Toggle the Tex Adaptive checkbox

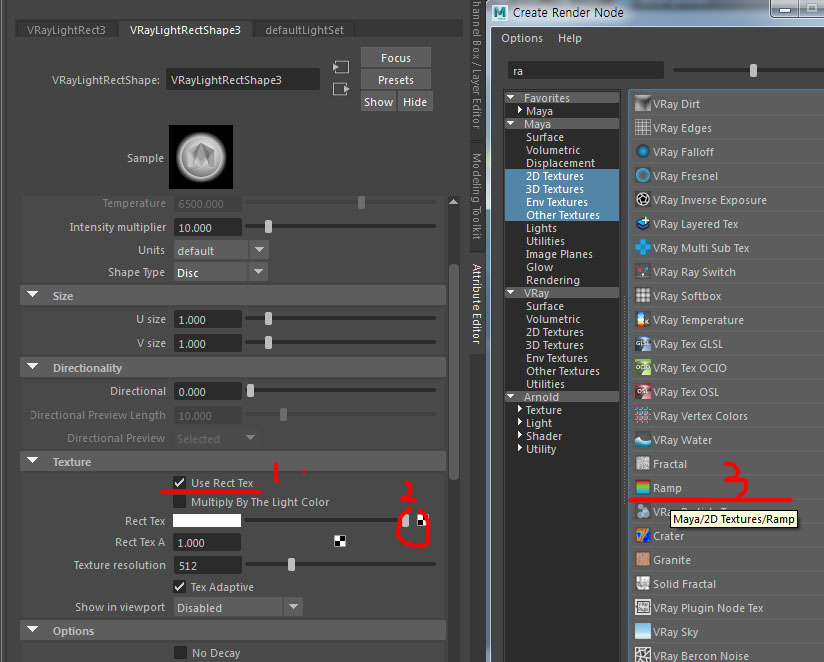[180, 586]
